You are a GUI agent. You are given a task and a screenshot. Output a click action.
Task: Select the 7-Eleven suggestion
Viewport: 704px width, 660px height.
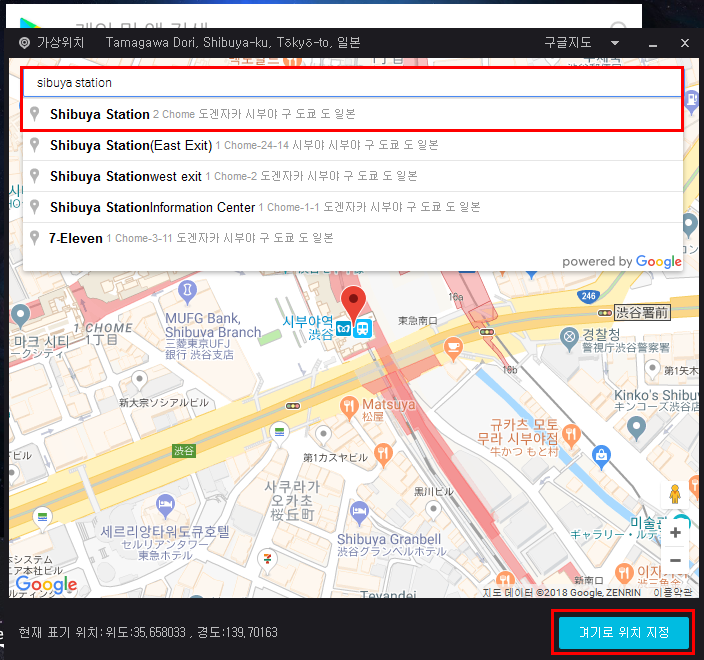[352, 238]
